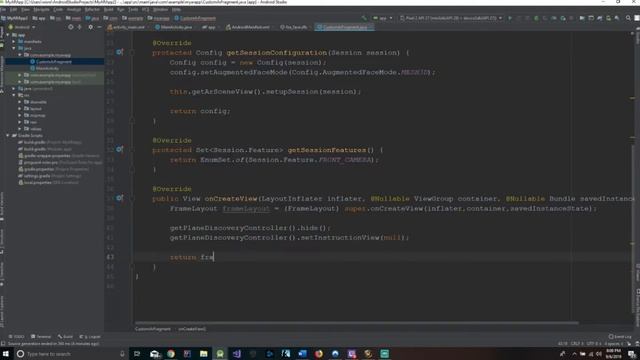
Task: Switch to MainActivity.java editor tab
Action: click(x=174, y=27)
